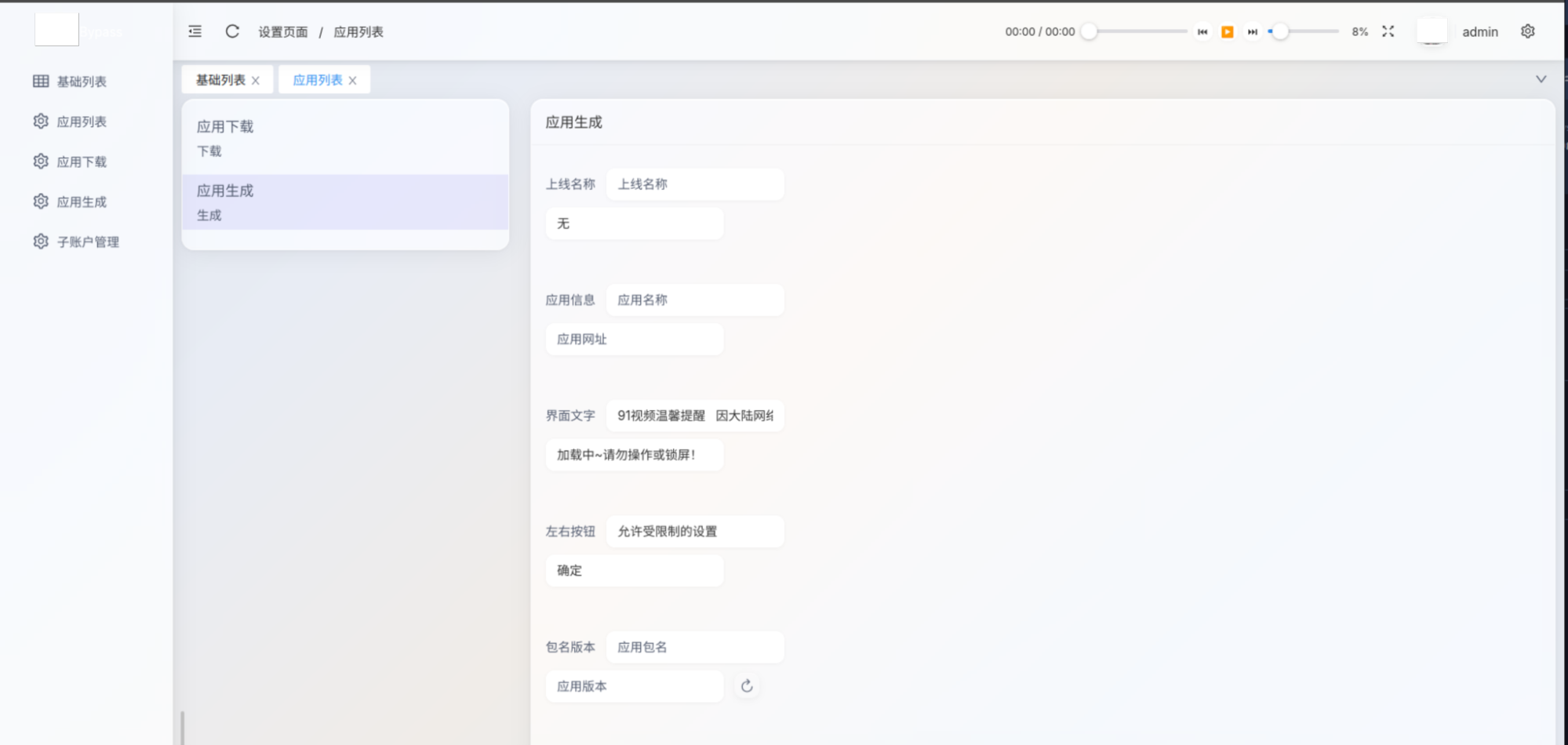The width and height of the screenshot is (1568, 745).
Task: Select 应用下载 item in list panel
Action: pos(345,139)
